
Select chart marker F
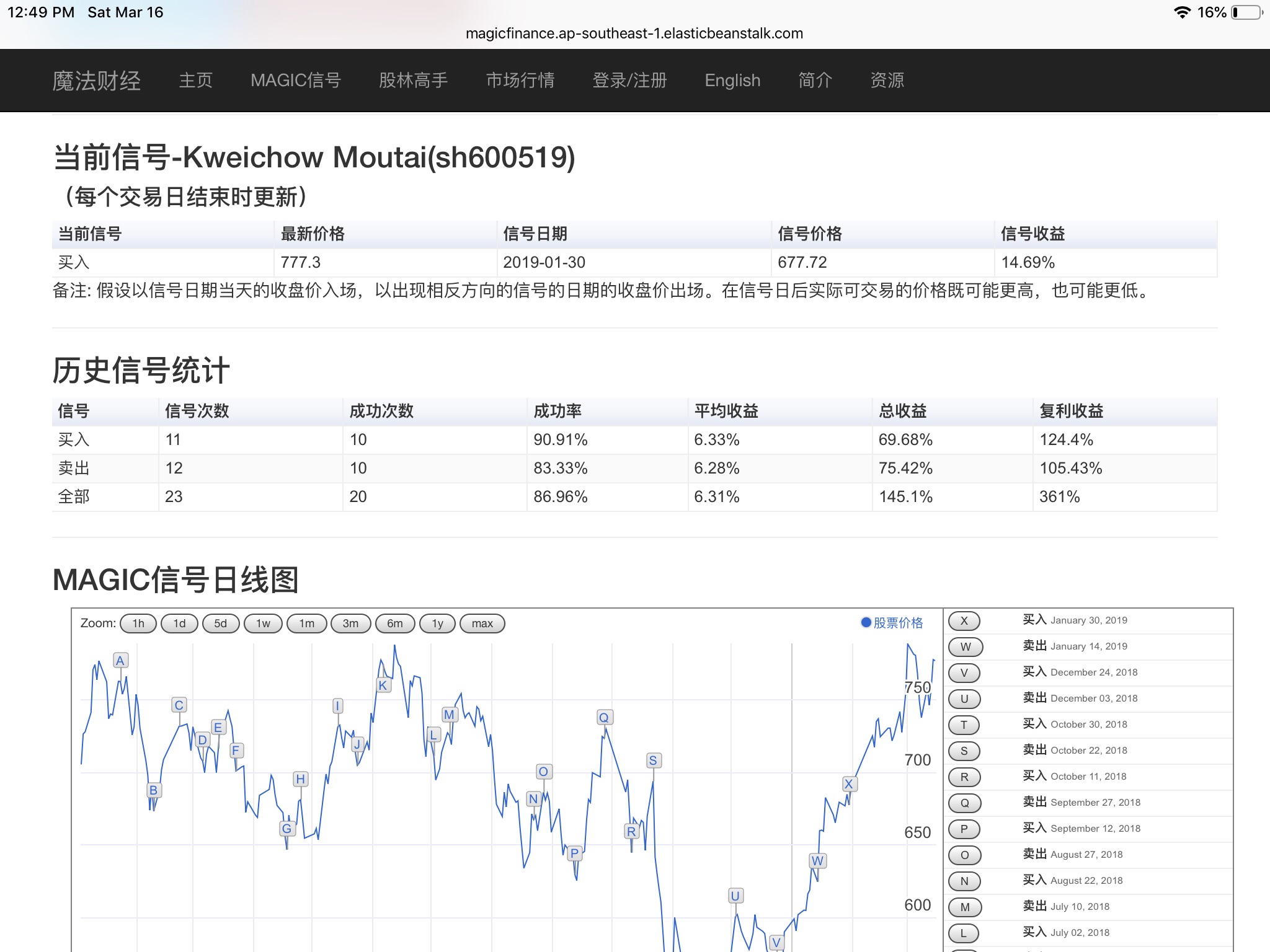pyautogui.click(x=236, y=751)
